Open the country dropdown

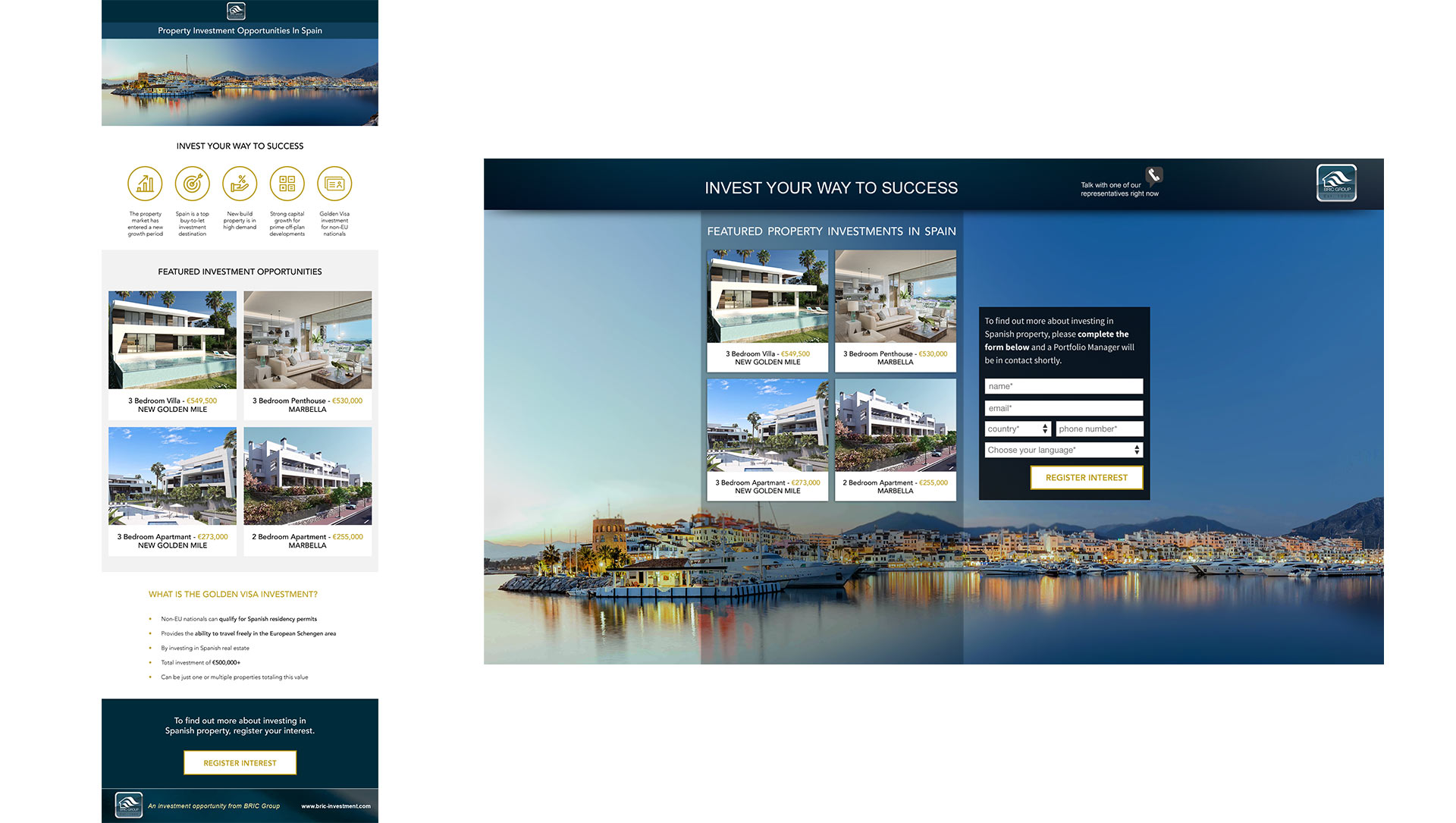tap(1018, 429)
